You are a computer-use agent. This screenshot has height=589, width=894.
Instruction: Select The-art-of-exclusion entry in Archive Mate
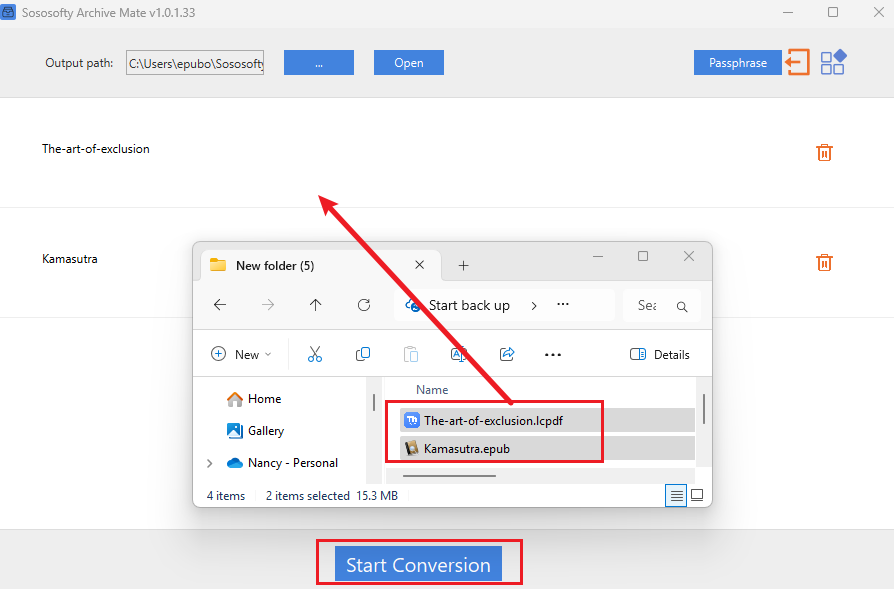click(x=96, y=149)
